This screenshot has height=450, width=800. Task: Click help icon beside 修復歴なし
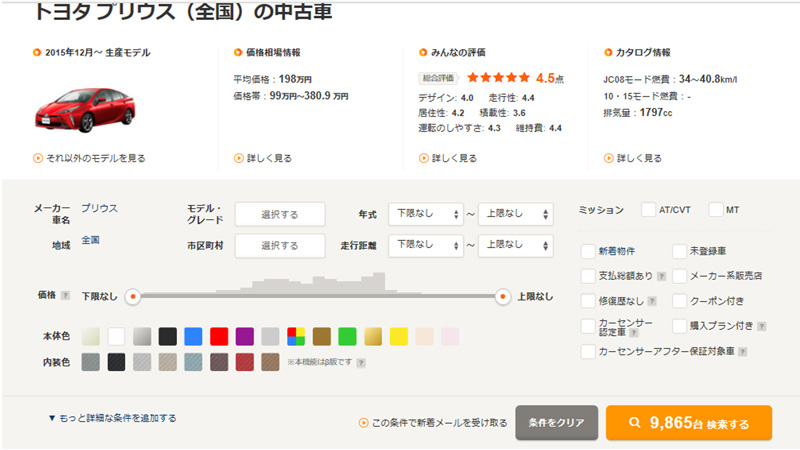click(x=652, y=301)
